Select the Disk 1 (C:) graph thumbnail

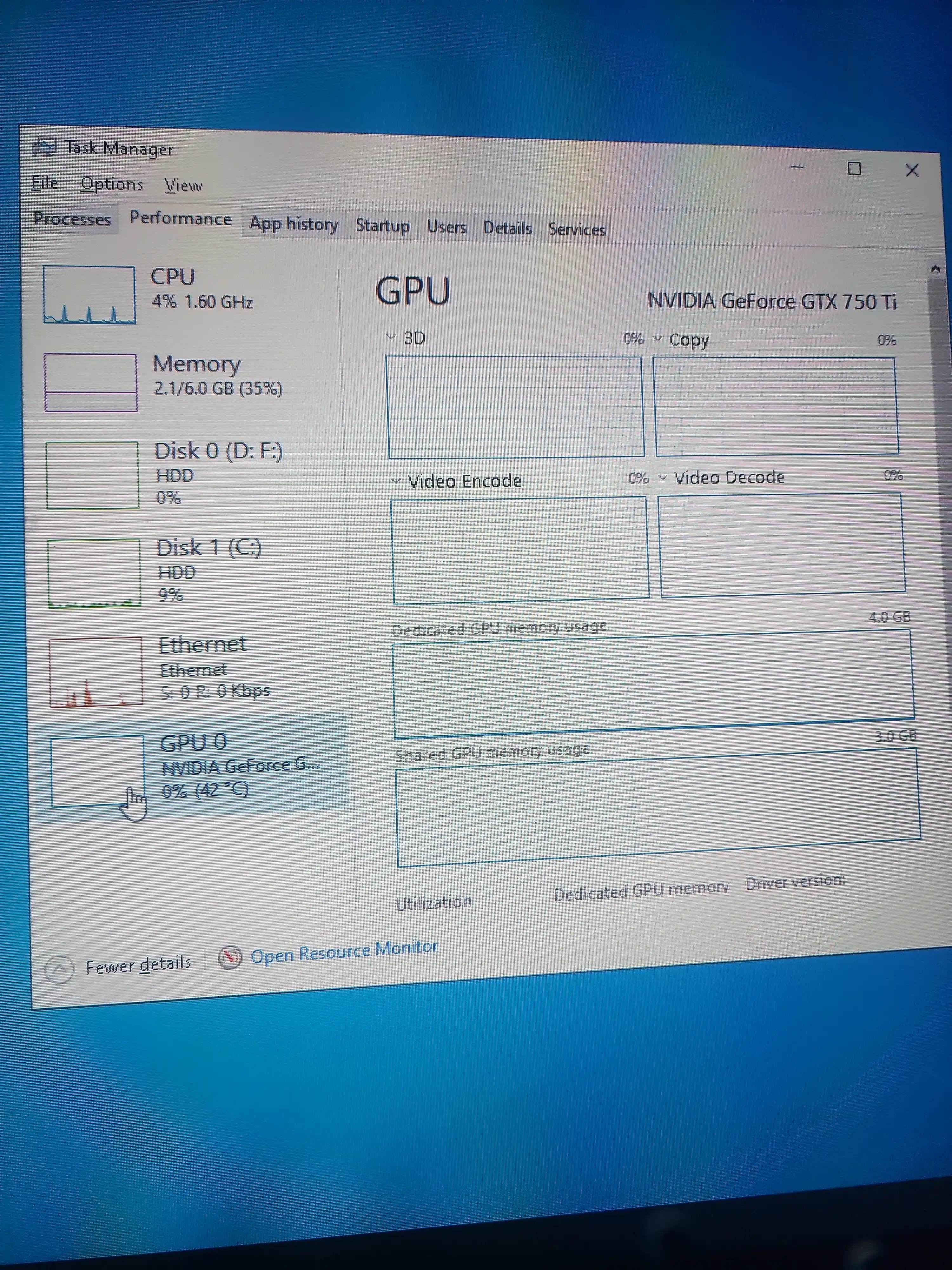(94, 573)
